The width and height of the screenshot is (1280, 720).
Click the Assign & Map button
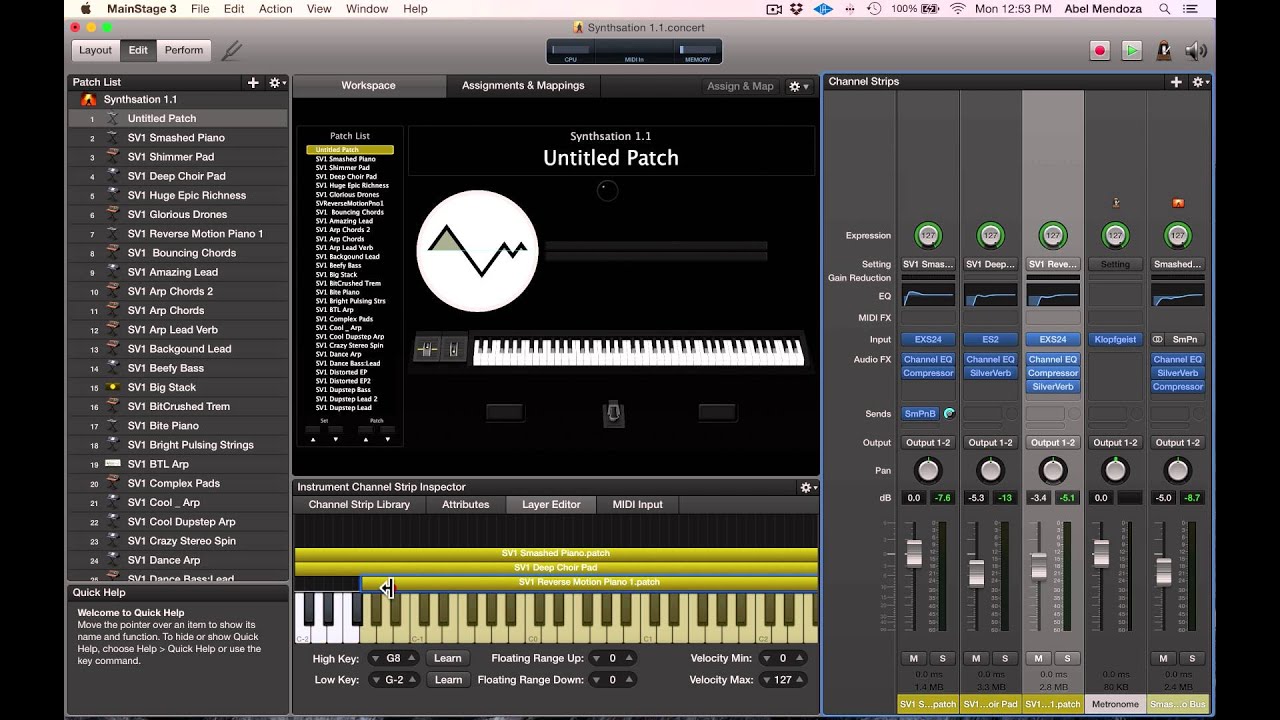[x=740, y=86]
